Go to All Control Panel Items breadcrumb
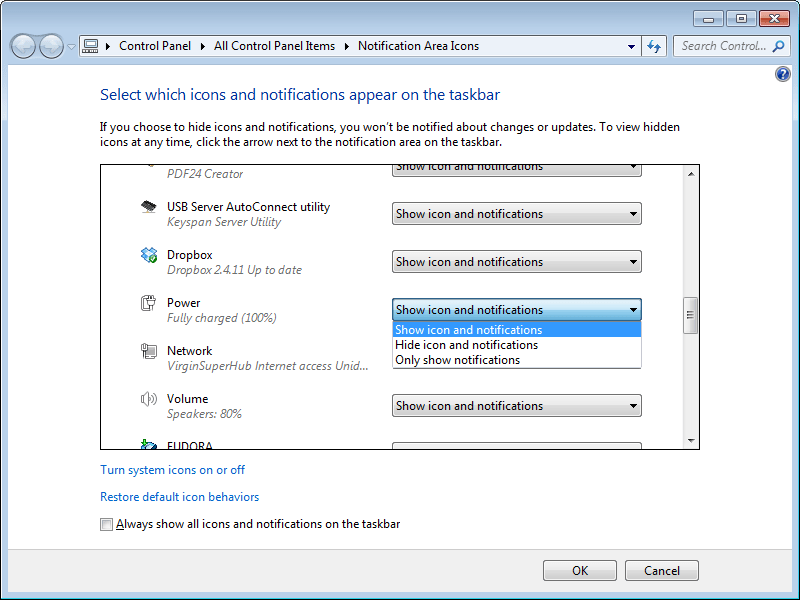Viewport: 800px width, 600px height. pos(274,46)
